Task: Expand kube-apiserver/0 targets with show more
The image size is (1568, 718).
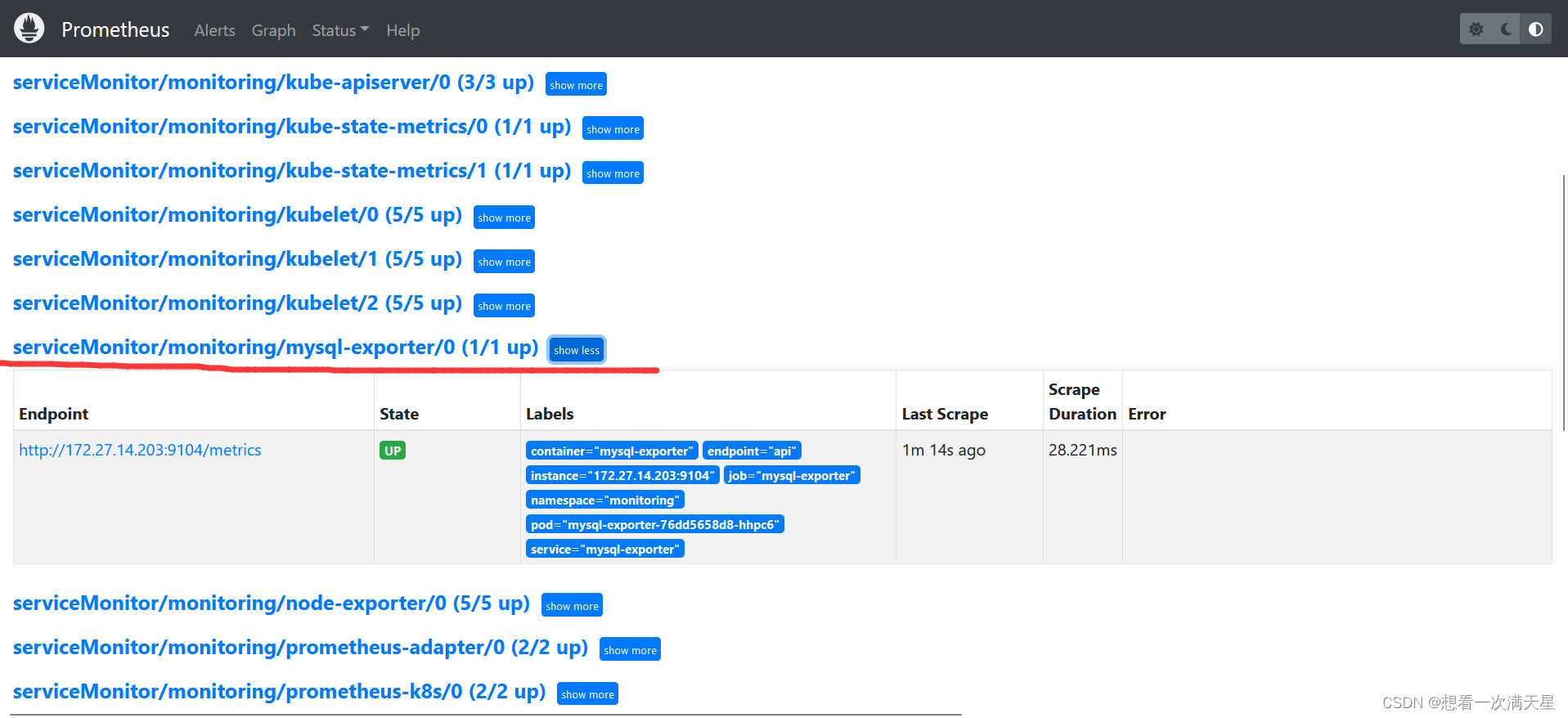Action: [x=576, y=84]
